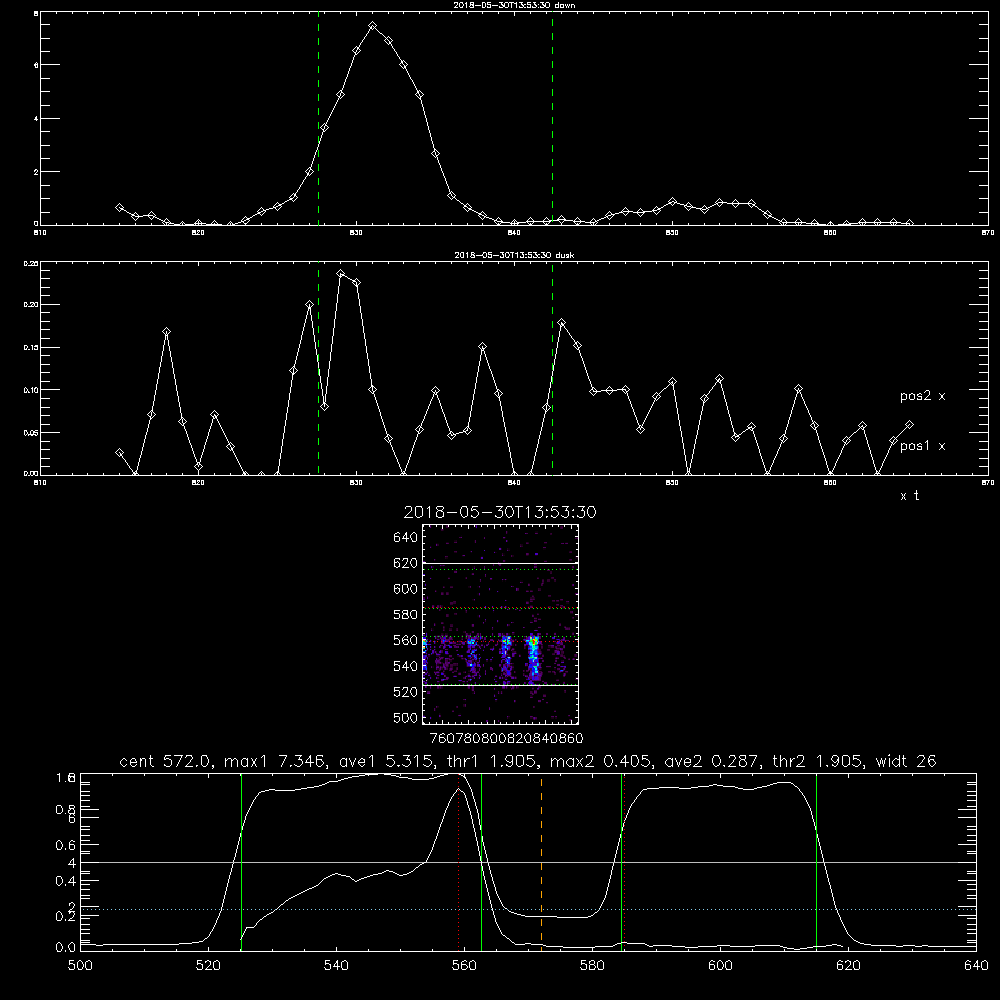Click the dusk plot y-axis label '0.10'
This screenshot has width=1000, height=1000.
(31, 390)
